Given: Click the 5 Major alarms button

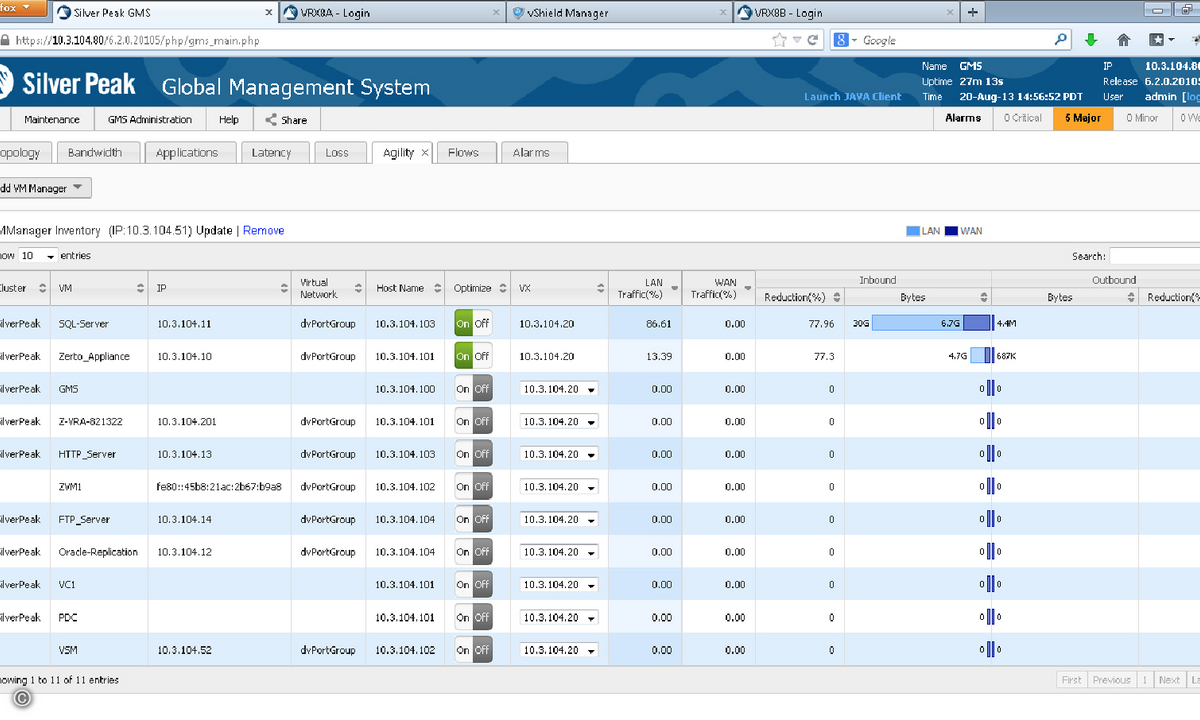Looking at the screenshot, I should [x=1083, y=118].
